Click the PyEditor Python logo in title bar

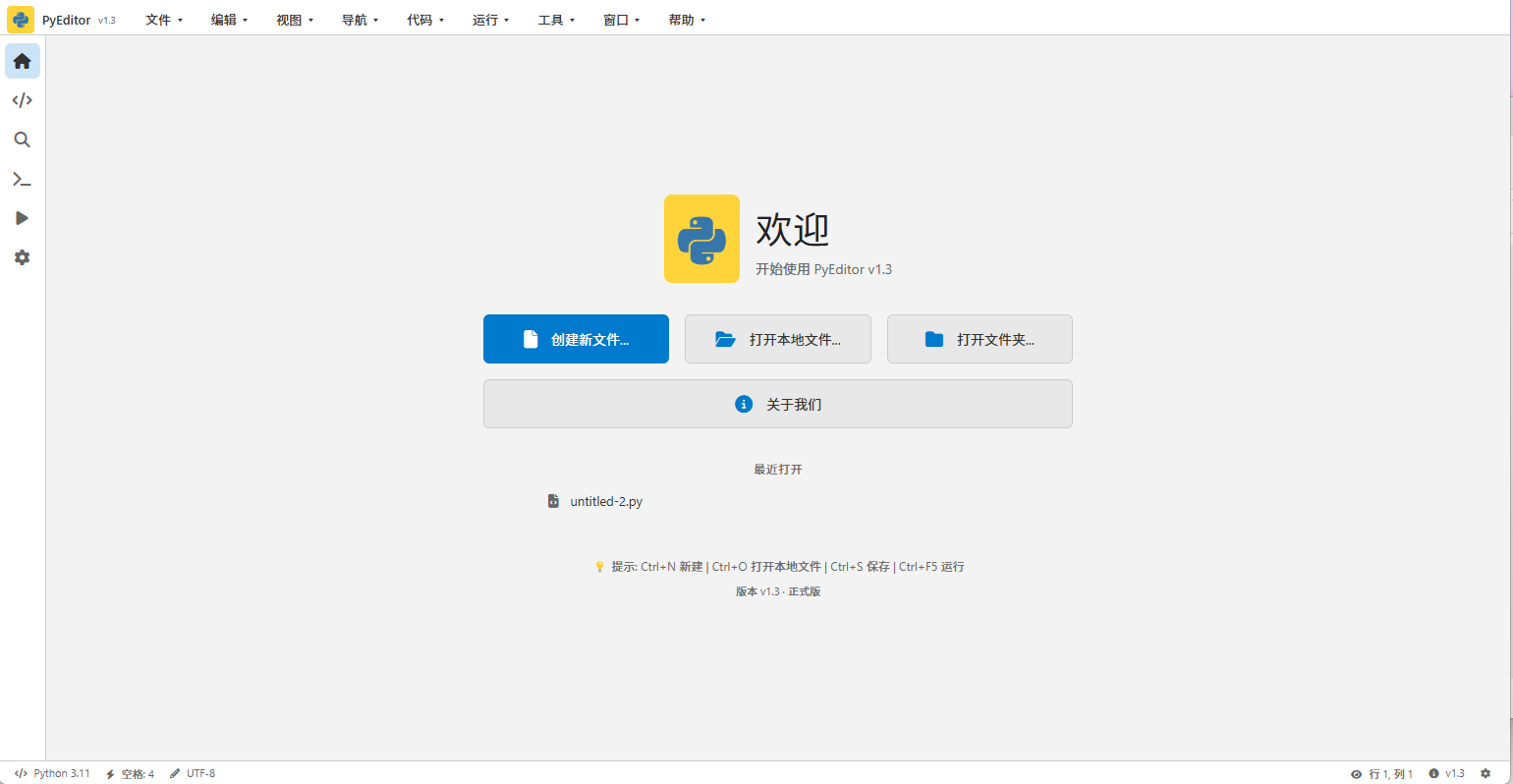[x=21, y=20]
